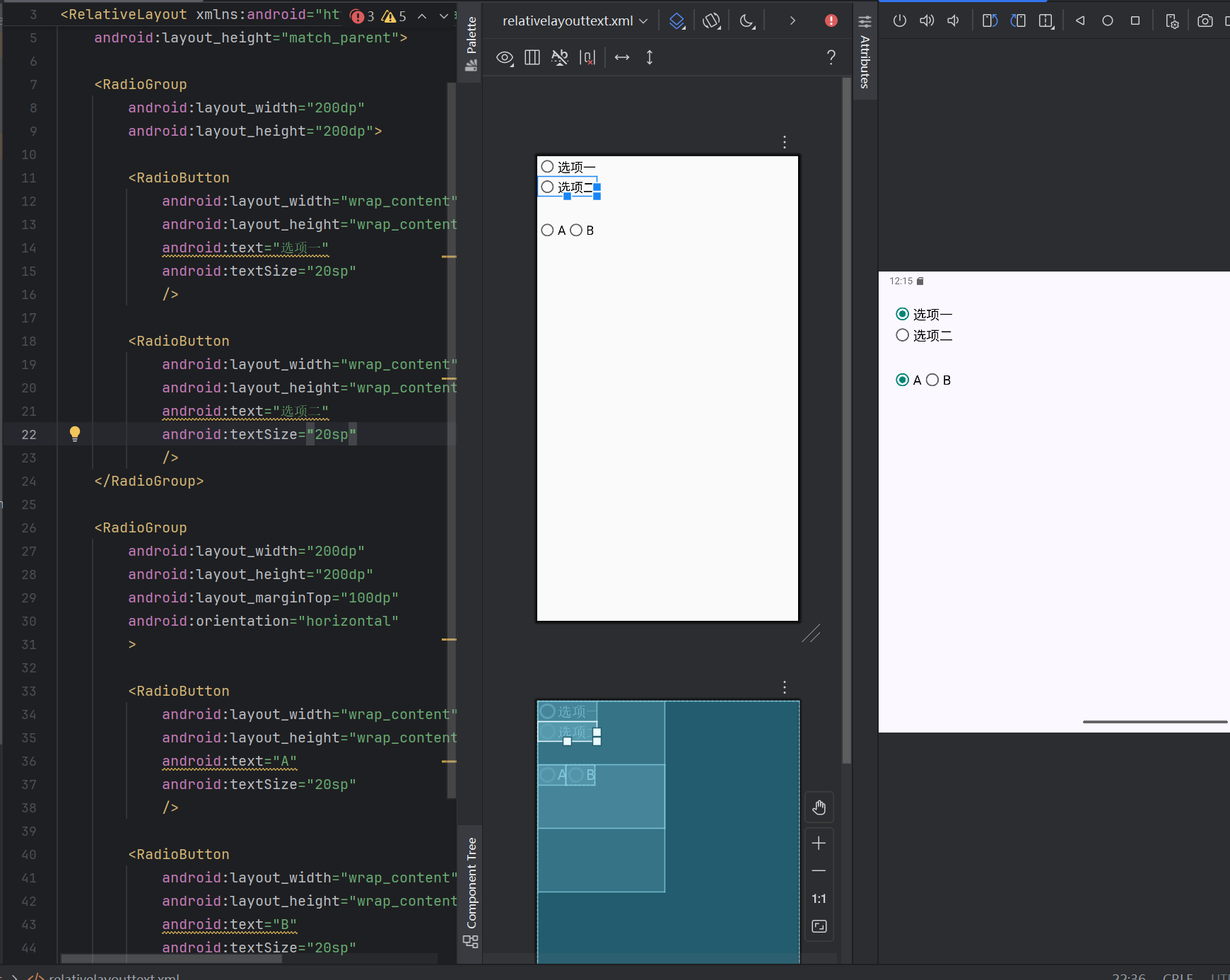The image size is (1230, 980).
Task: Click the editor horizontal scrollbar
Action: tap(172, 959)
